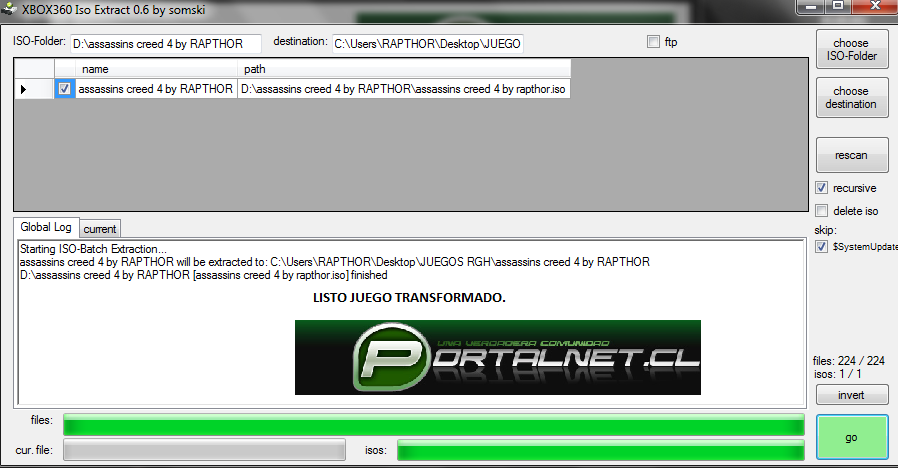Close the Iso Extract window
This screenshot has width=898, height=468.
coord(875,7)
